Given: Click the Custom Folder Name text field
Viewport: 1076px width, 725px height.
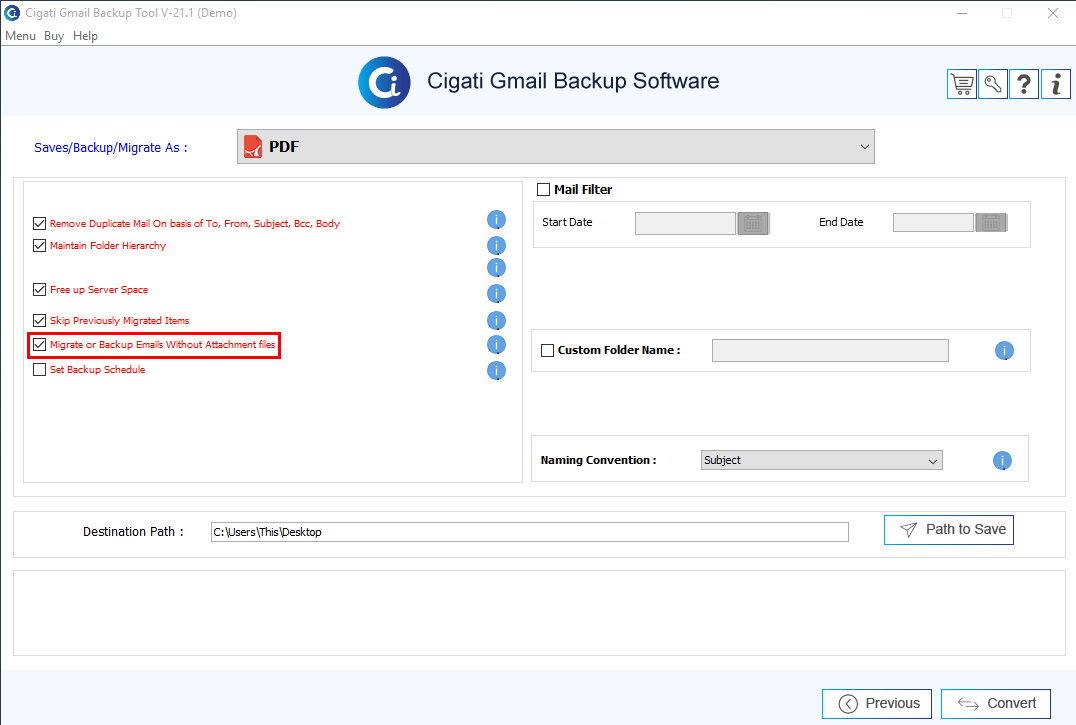Looking at the screenshot, I should (x=830, y=350).
